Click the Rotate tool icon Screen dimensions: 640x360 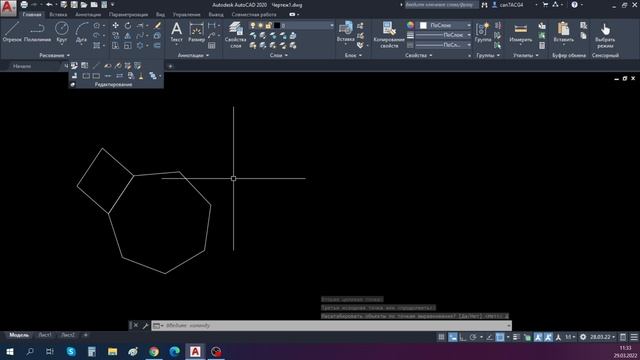point(128,25)
